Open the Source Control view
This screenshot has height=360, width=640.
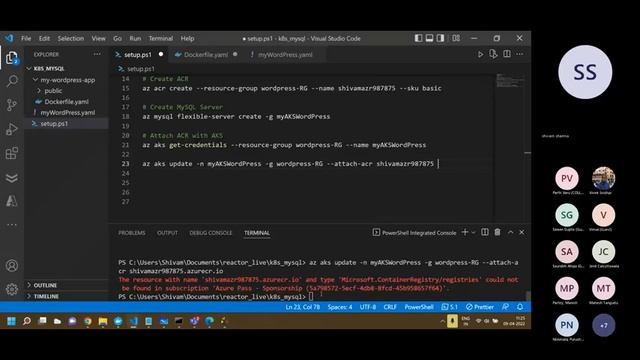[x=12, y=105]
